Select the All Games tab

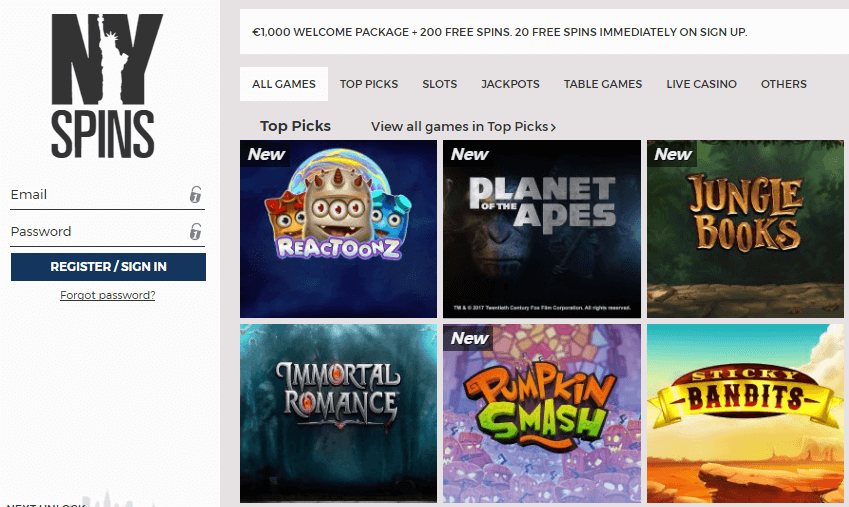[x=284, y=84]
